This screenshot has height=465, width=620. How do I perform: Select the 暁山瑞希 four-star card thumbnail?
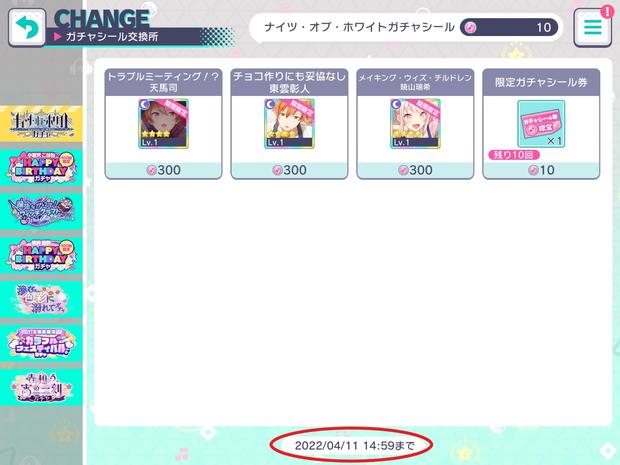point(415,124)
